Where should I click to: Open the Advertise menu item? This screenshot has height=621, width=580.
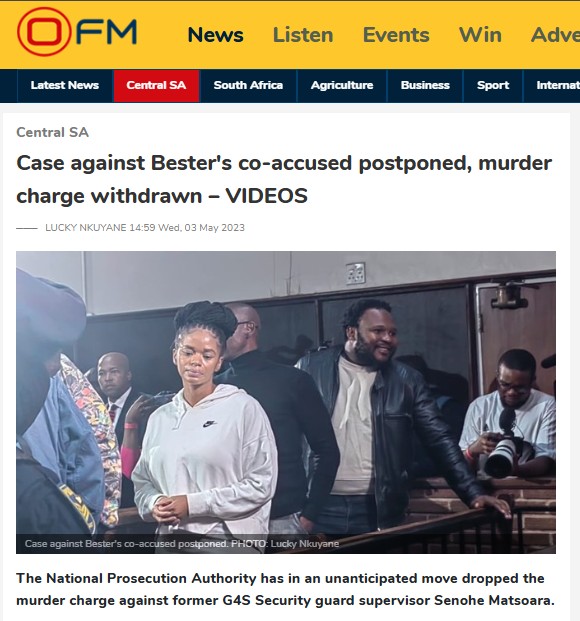click(x=555, y=35)
